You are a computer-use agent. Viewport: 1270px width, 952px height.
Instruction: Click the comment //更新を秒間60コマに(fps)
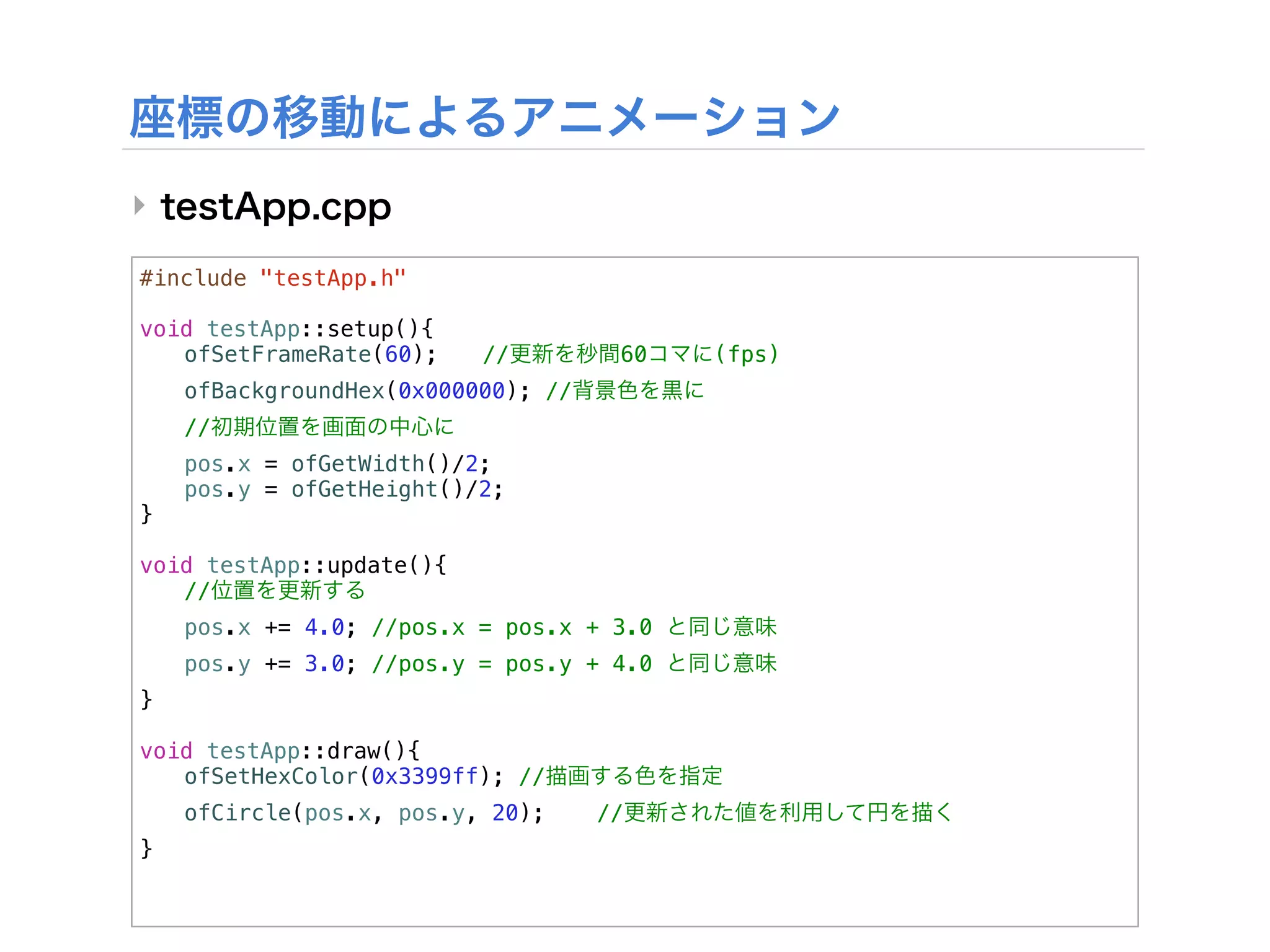[x=630, y=355]
